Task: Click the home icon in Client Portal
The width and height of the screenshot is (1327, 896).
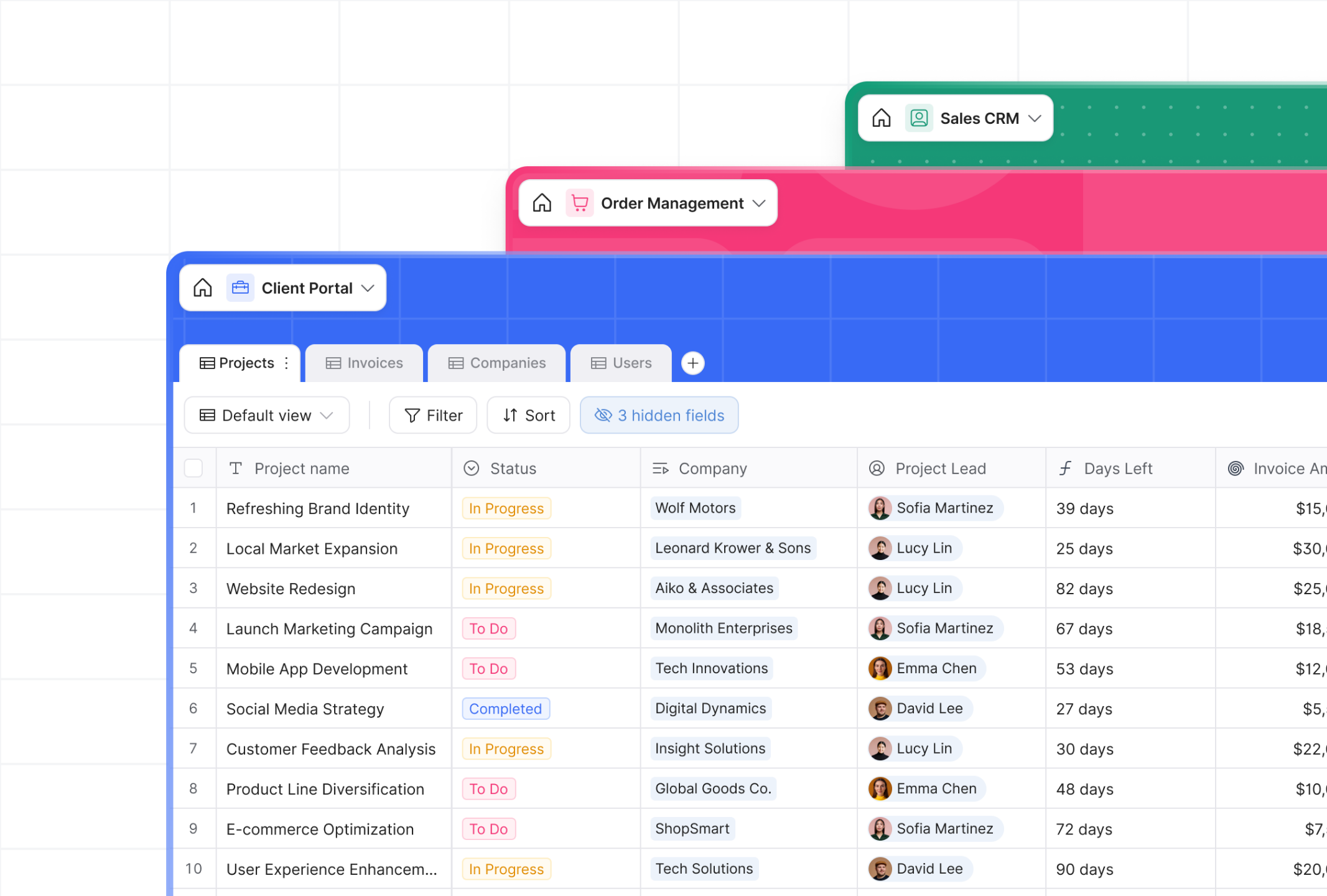Action: 203,287
